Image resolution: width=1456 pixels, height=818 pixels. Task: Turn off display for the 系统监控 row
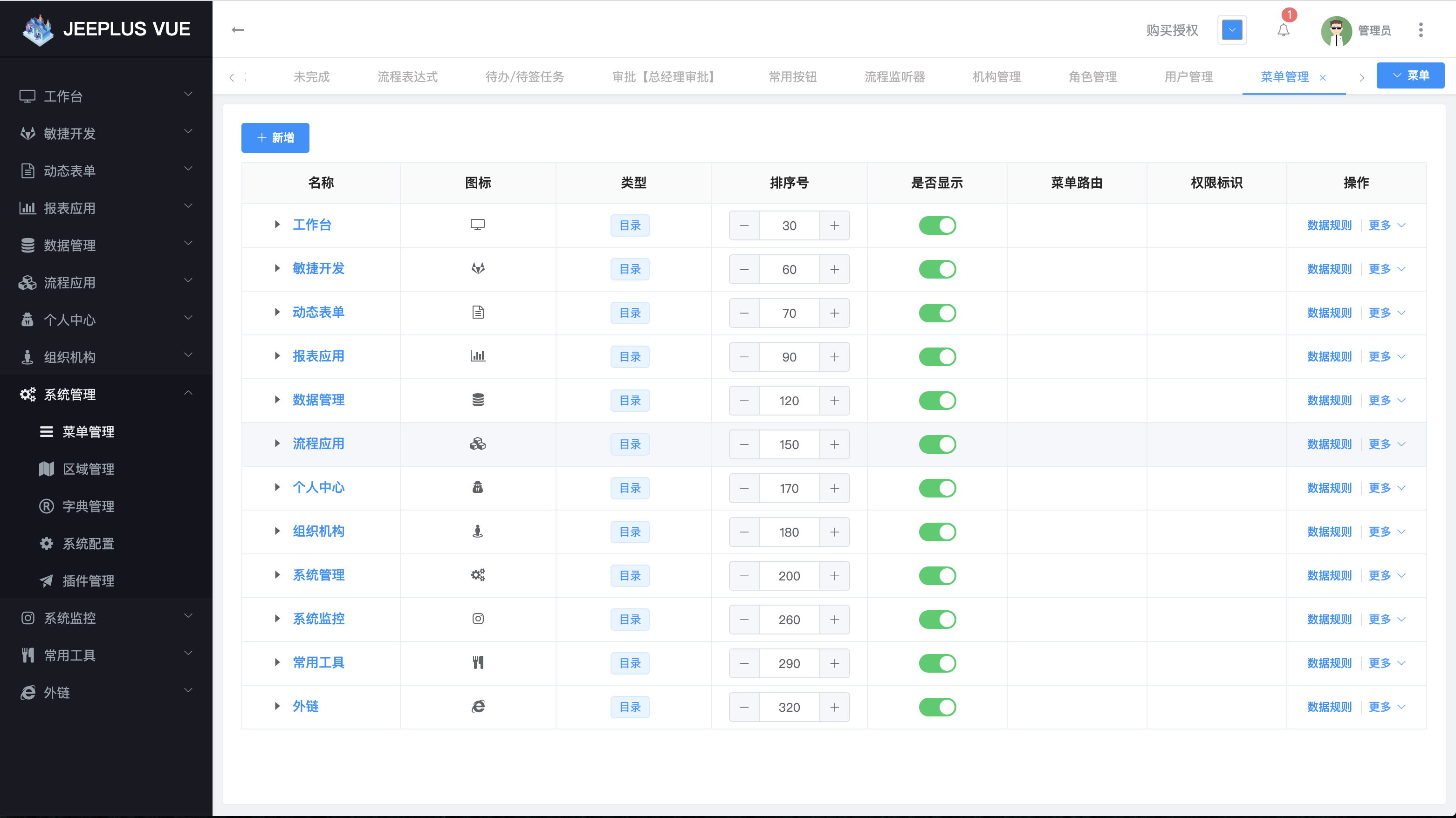pos(937,619)
